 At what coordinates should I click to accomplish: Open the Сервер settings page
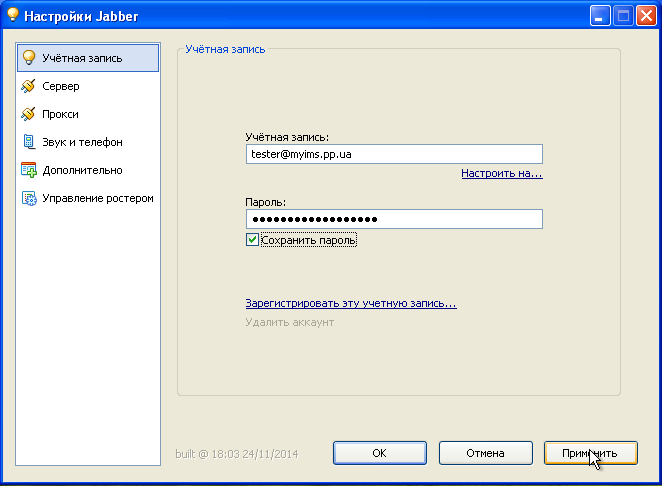tap(88, 86)
